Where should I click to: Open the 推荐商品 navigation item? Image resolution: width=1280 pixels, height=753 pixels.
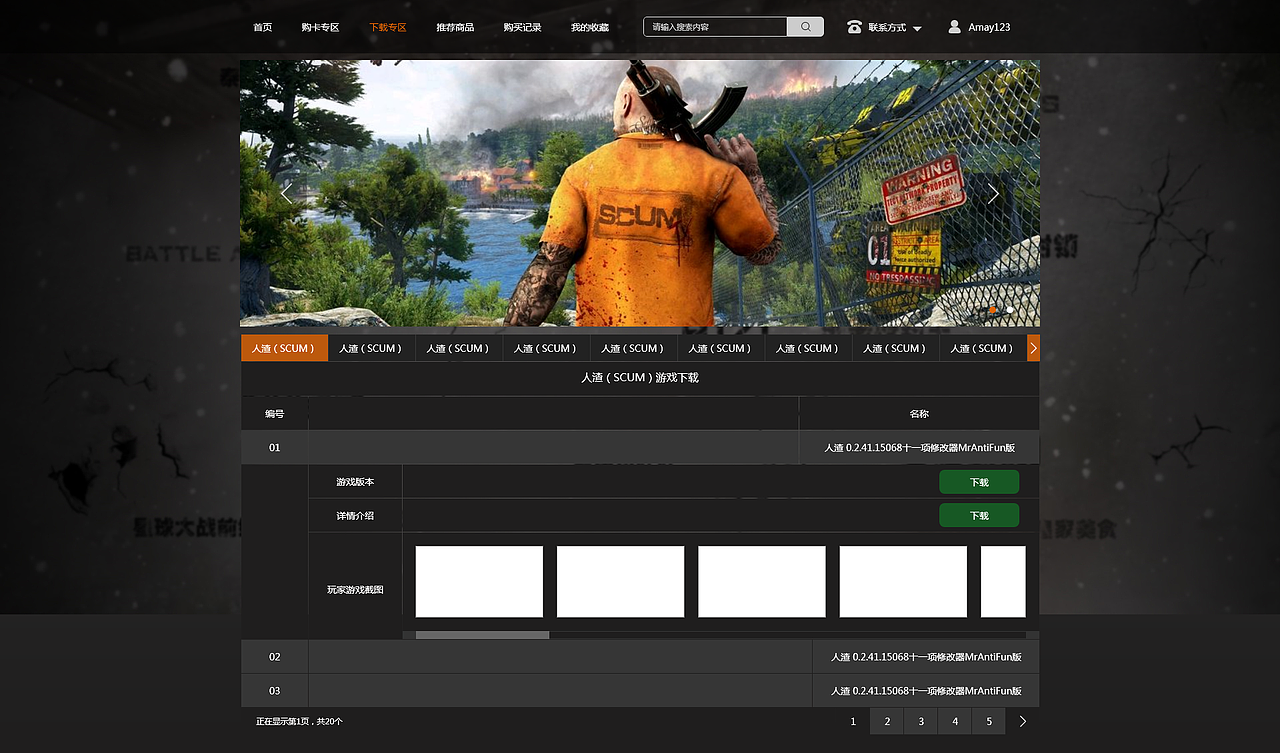[455, 27]
